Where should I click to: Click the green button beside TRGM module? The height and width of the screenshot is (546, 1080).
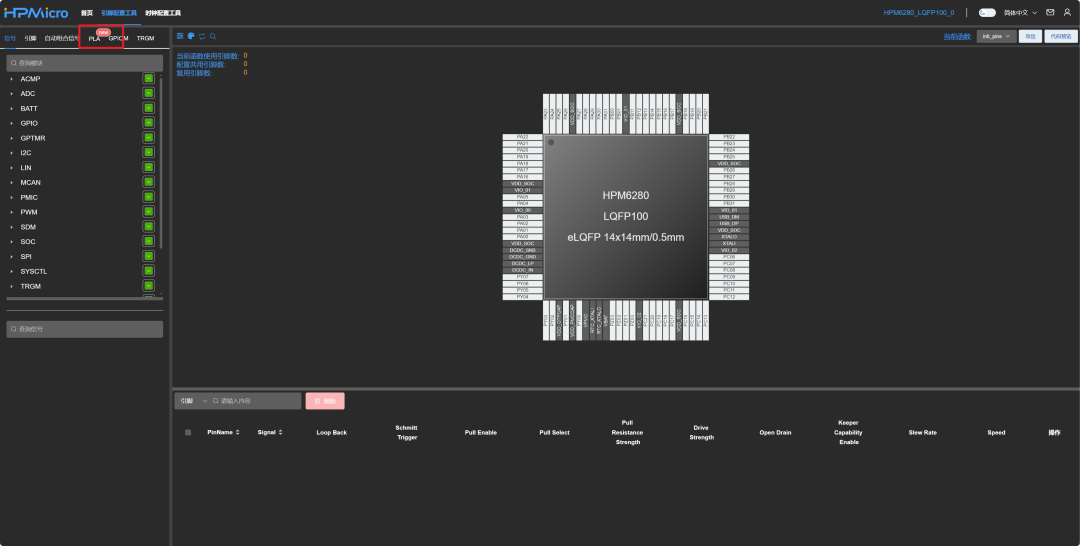pos(148,286)
